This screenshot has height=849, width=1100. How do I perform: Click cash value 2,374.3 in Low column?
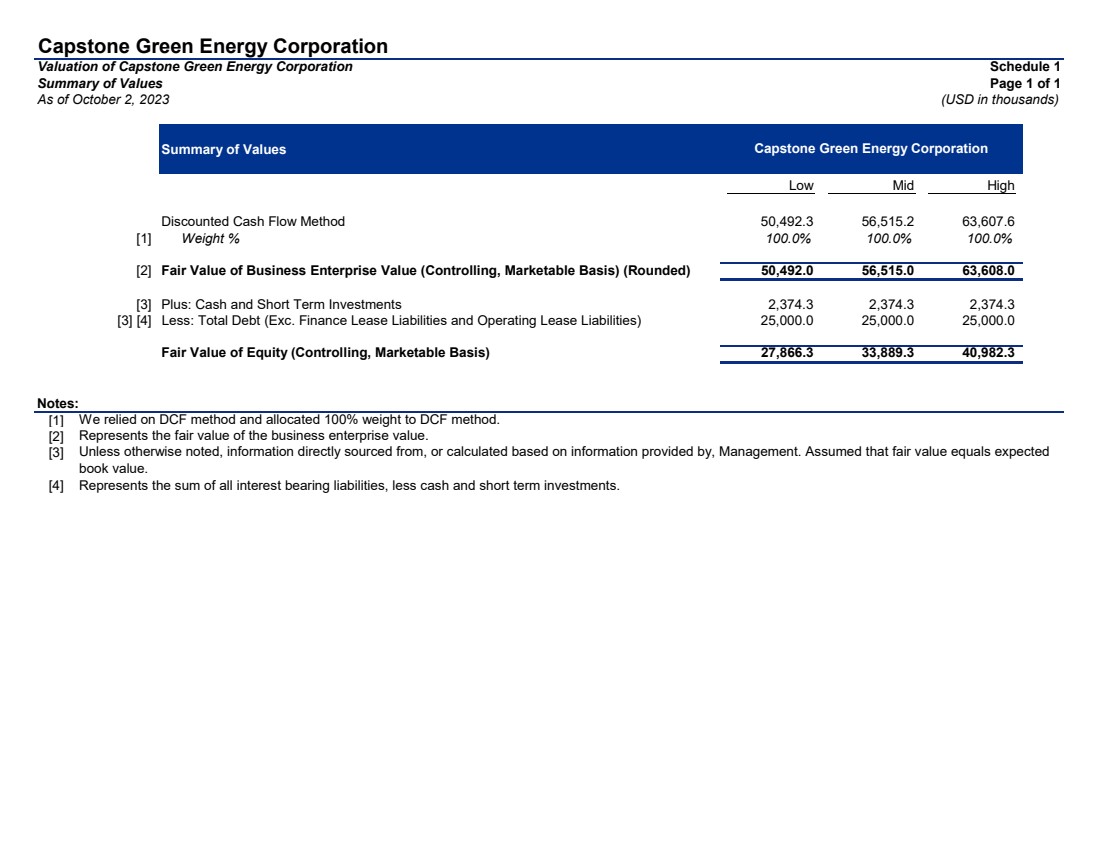[791, 305]
